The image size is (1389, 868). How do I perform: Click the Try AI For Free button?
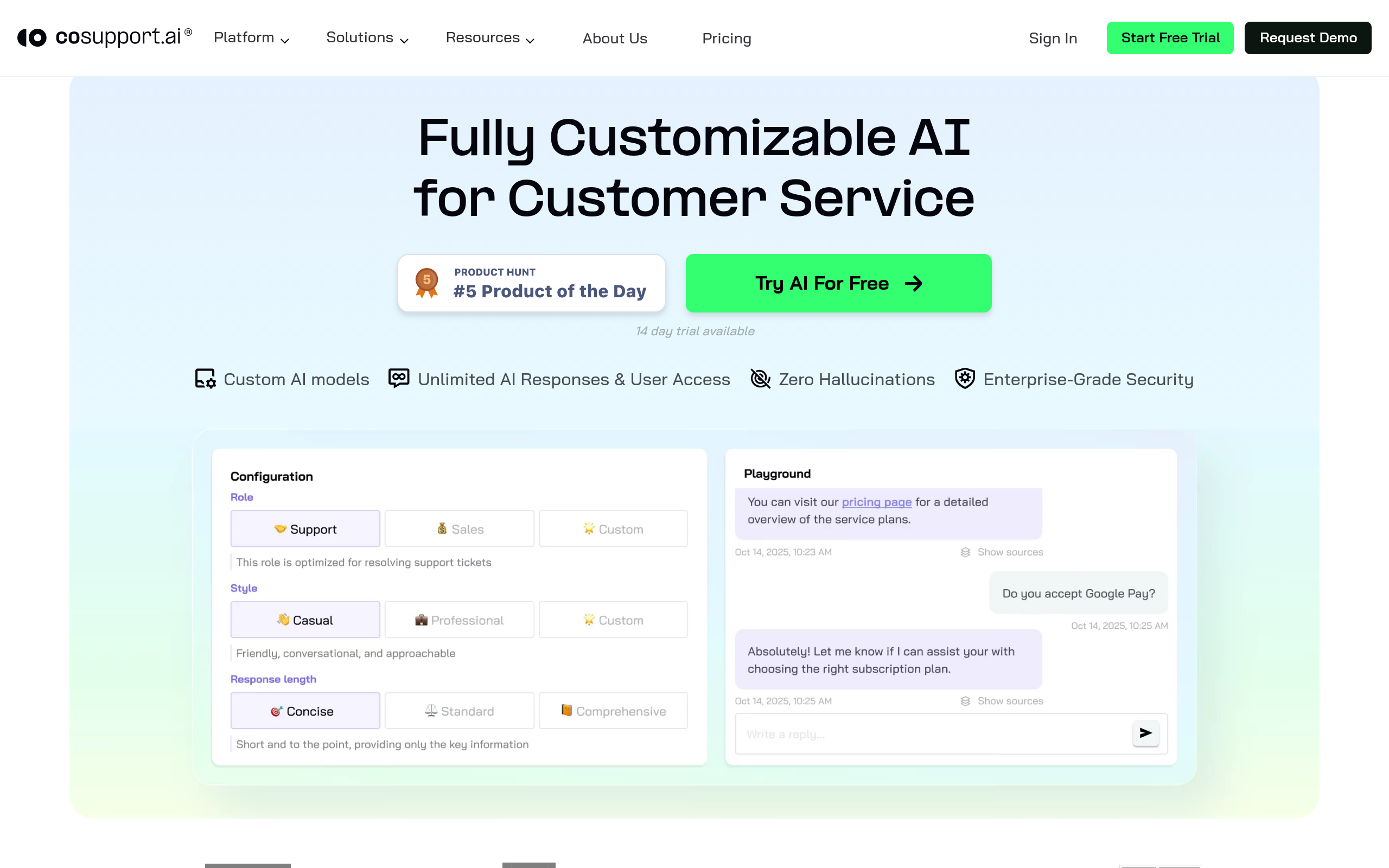pyautogui.click(x=837, y=283)
